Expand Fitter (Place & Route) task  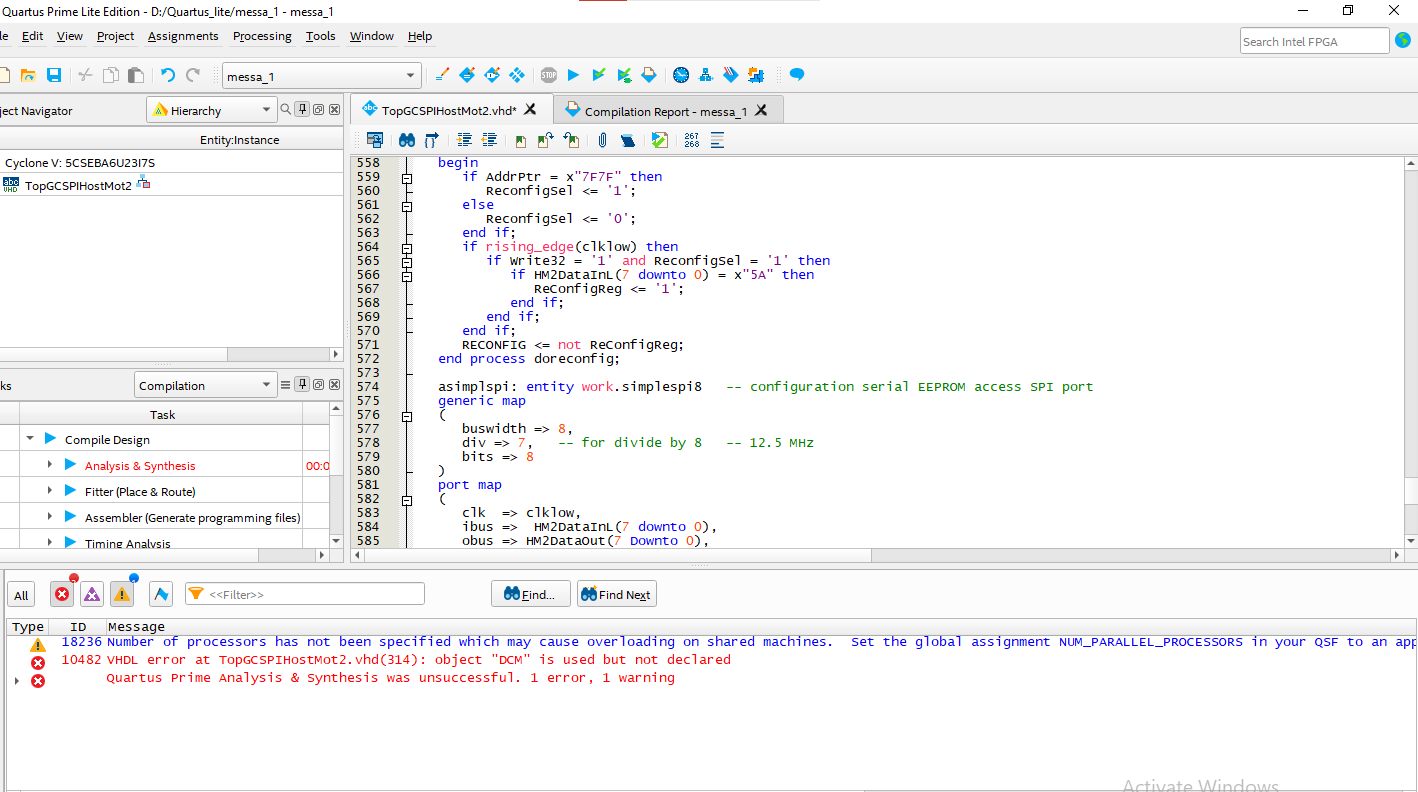(x=50, y=491)
